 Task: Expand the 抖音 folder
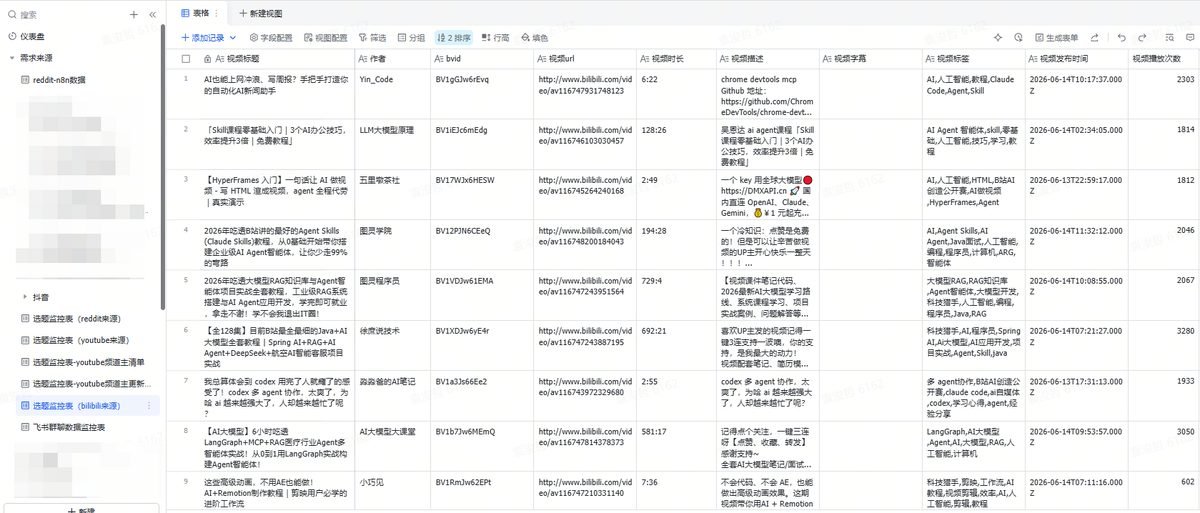25,297
